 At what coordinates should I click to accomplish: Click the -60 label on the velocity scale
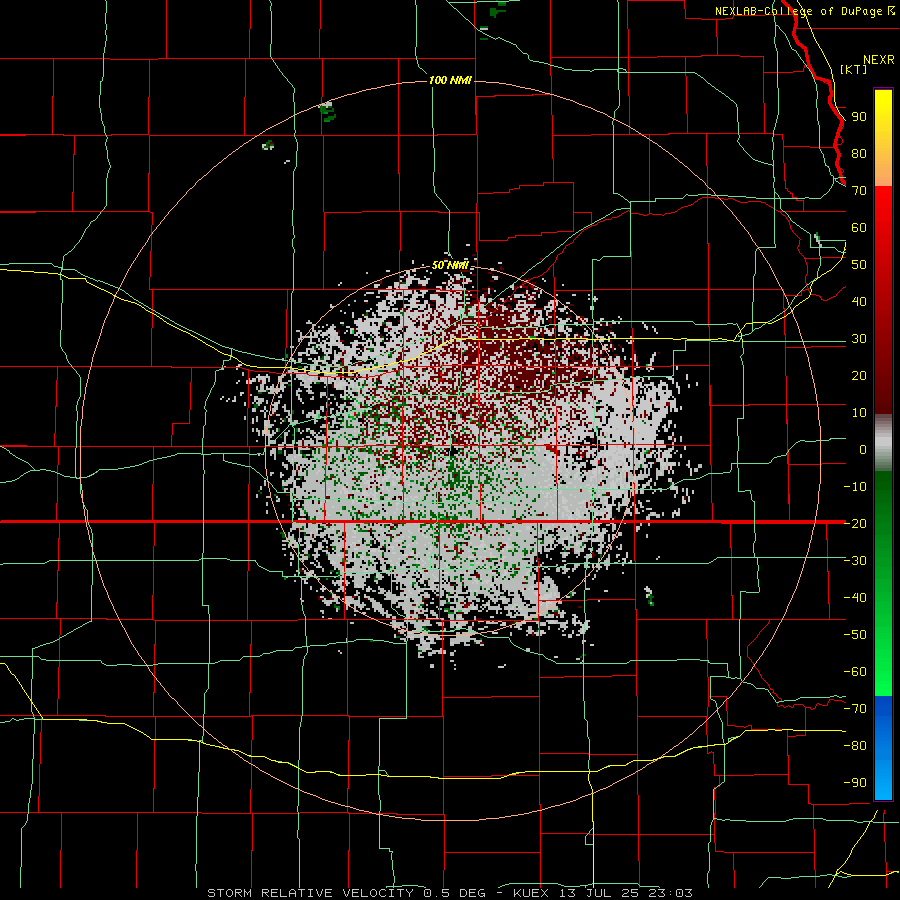click(855, 672)
